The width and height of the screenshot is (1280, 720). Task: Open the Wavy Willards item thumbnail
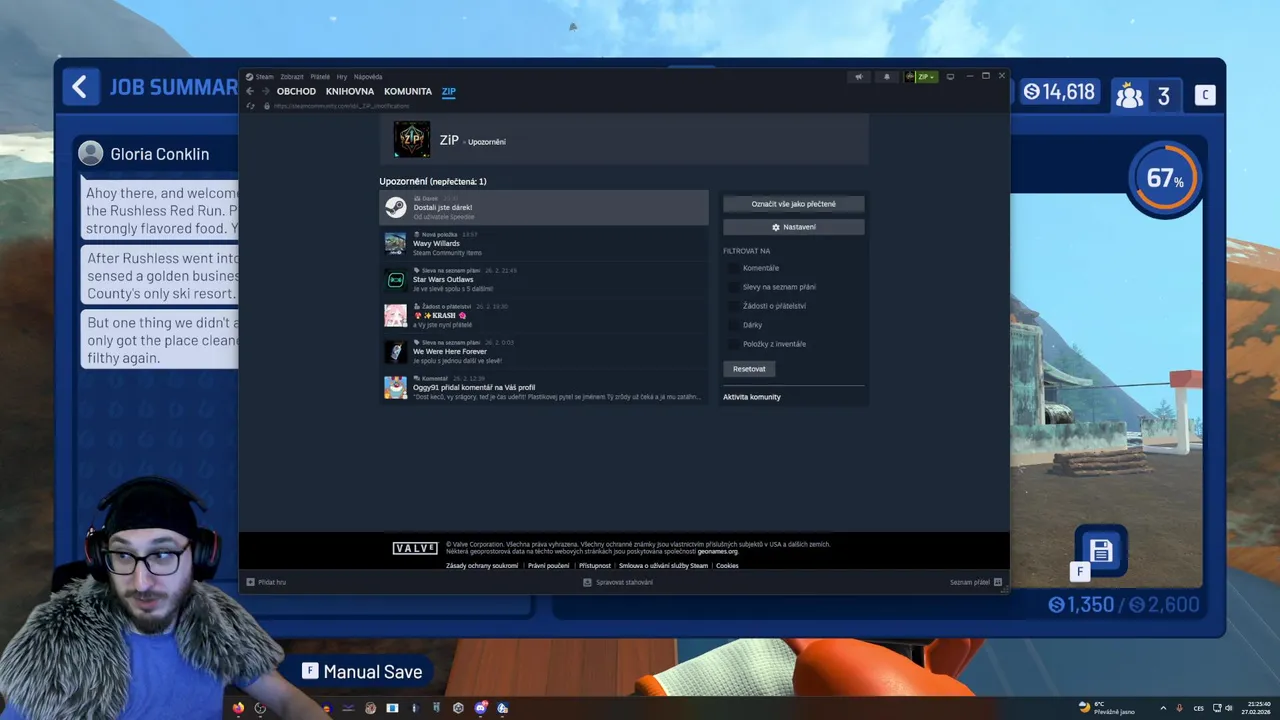[396, 243]
